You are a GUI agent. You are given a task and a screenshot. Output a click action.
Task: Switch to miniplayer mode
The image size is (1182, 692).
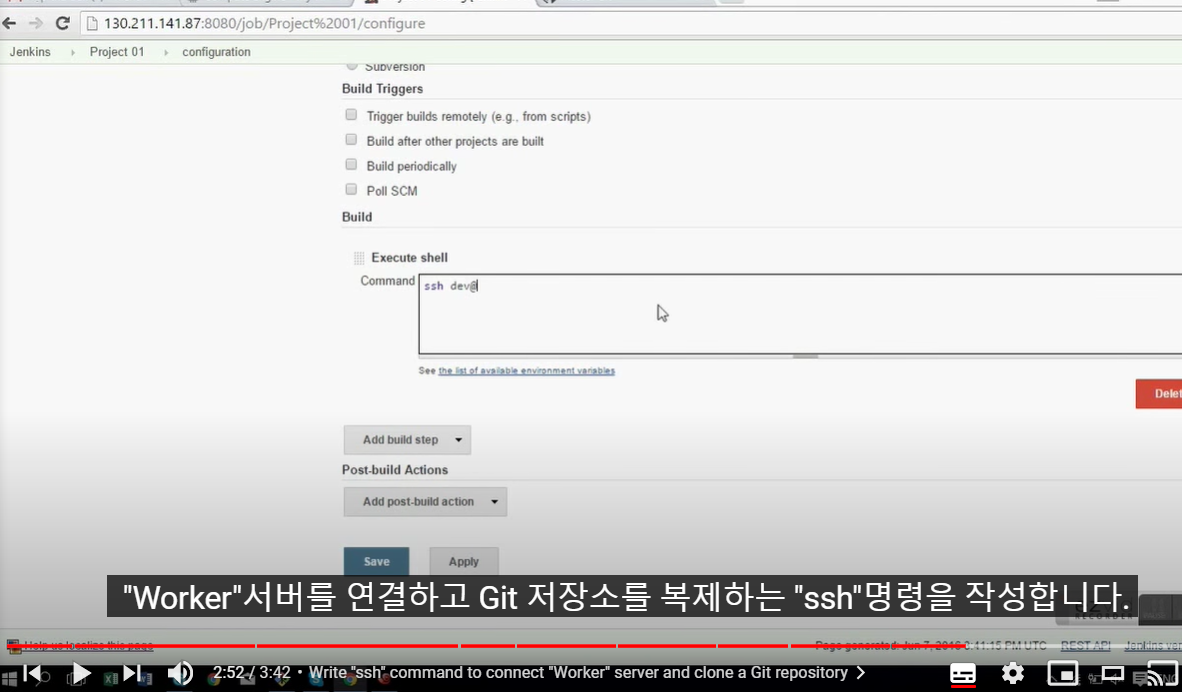coord(1062,672)
